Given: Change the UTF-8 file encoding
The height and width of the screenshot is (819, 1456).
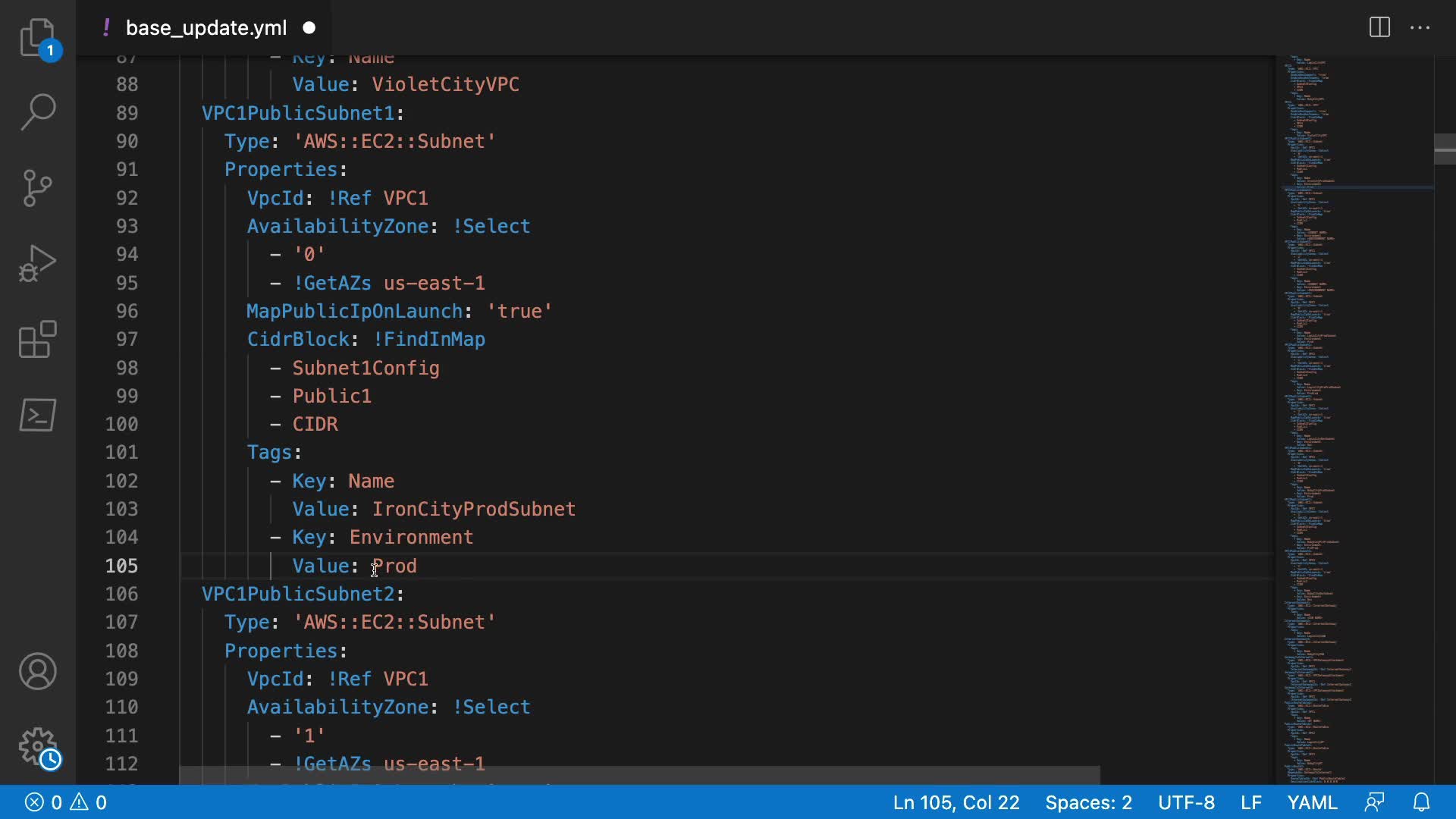Looking at the screenshot, I should pyautogui.click(x=1186, y=802).
